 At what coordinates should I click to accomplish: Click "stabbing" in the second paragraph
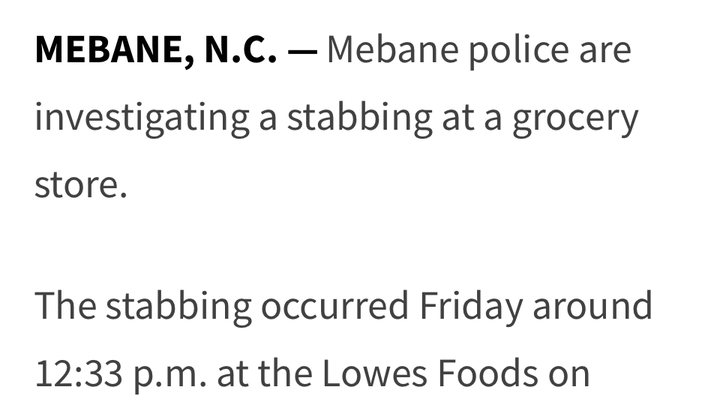[179, 308]
